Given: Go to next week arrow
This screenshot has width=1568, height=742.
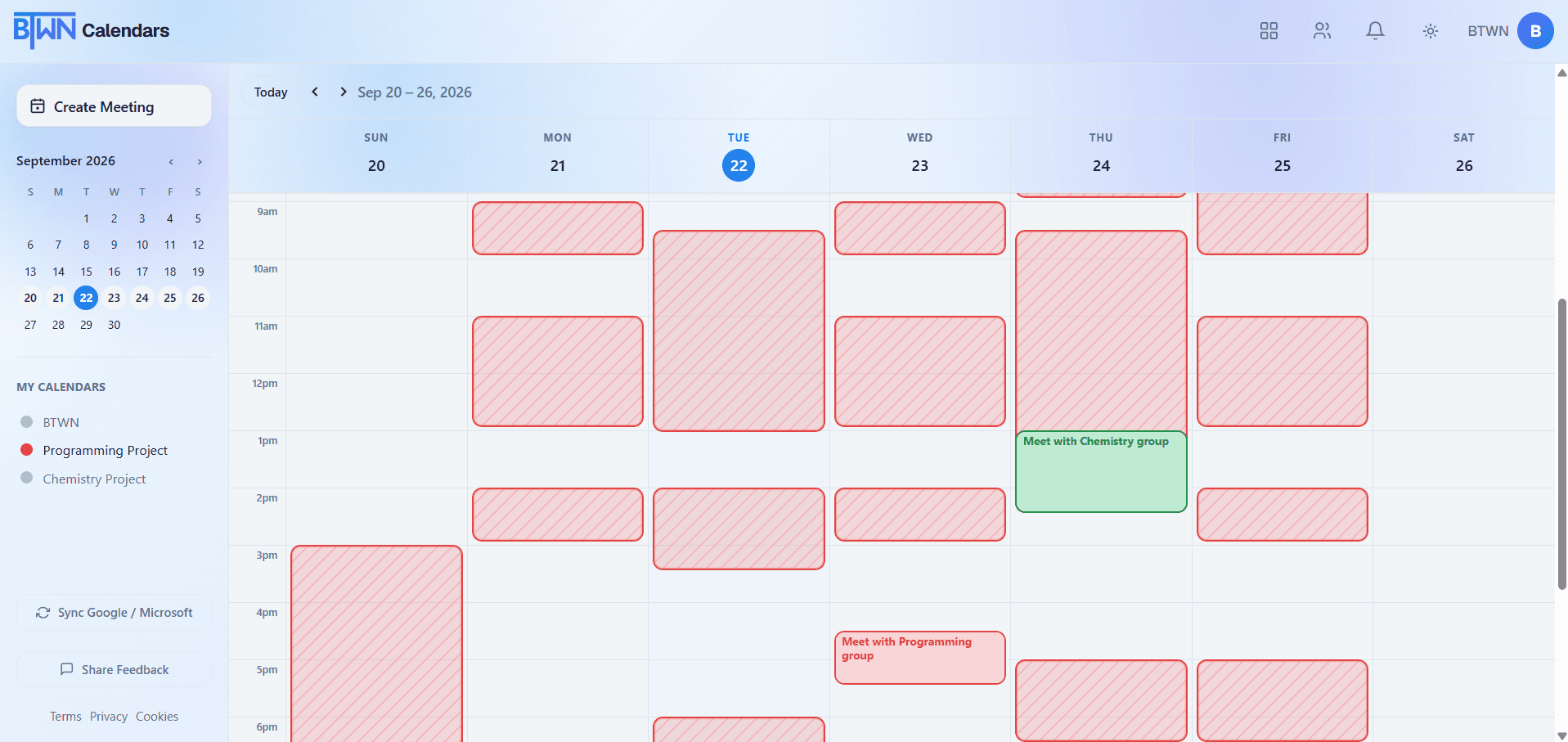Looking at the screenshot, I should pos(343,92).
